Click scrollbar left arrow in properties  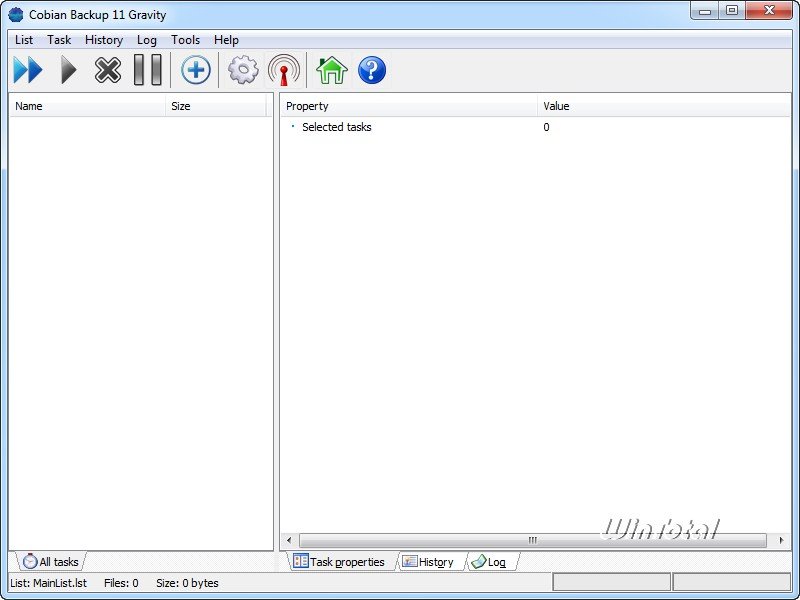(289, 540)
